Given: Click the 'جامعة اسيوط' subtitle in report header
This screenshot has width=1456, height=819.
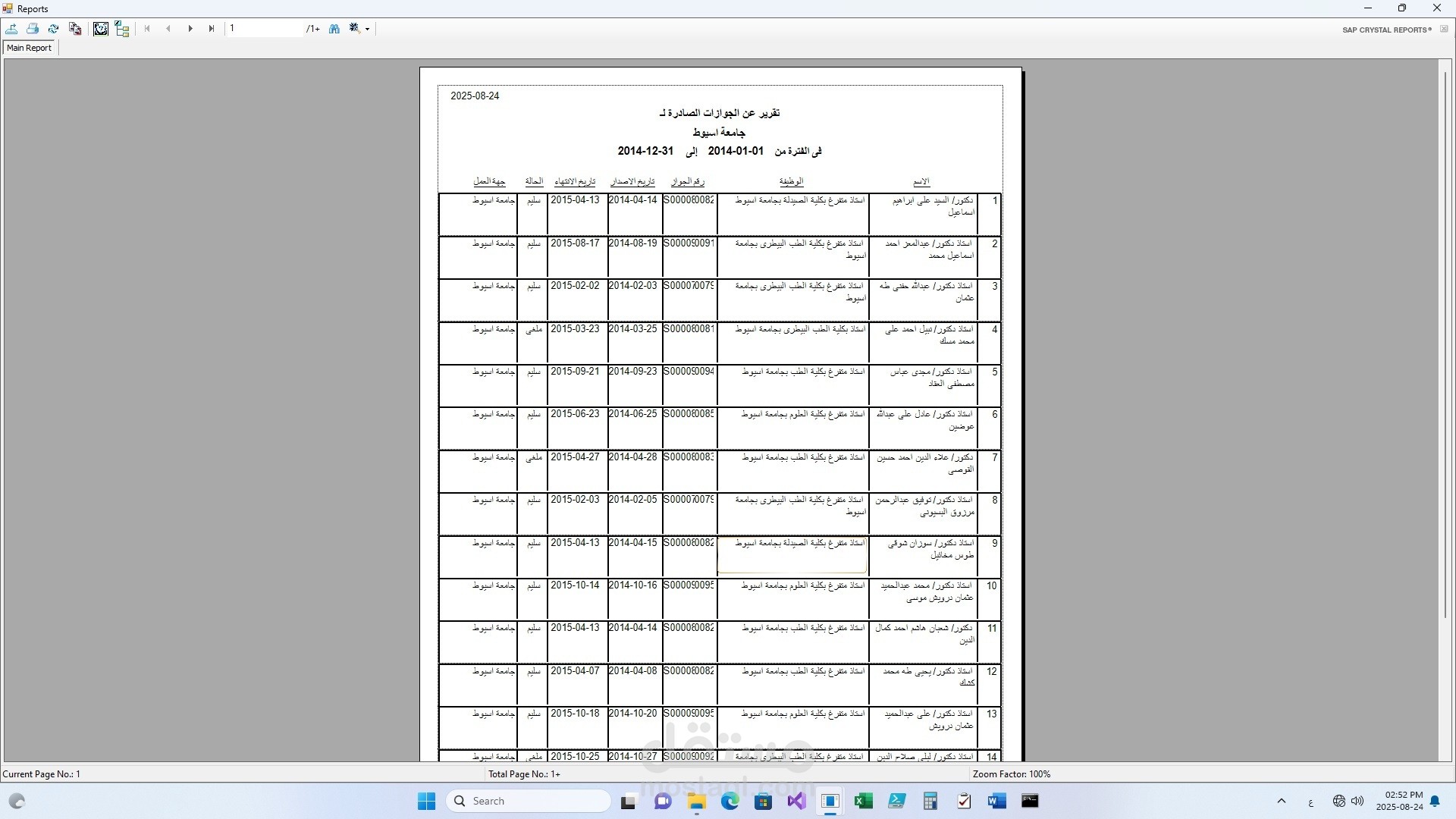Looking at the screenshot, I should (719, 133).
